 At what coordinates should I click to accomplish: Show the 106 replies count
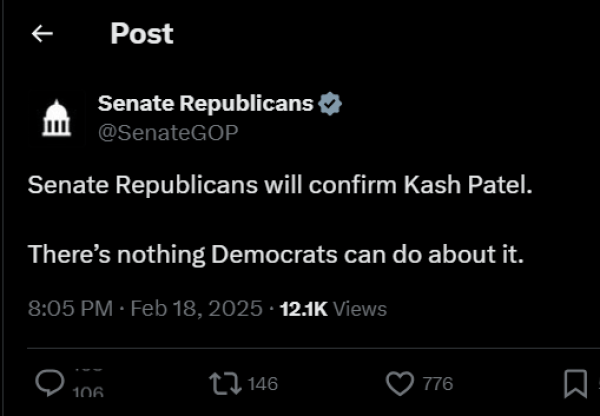pyautogui.click(x=88, y=391)
